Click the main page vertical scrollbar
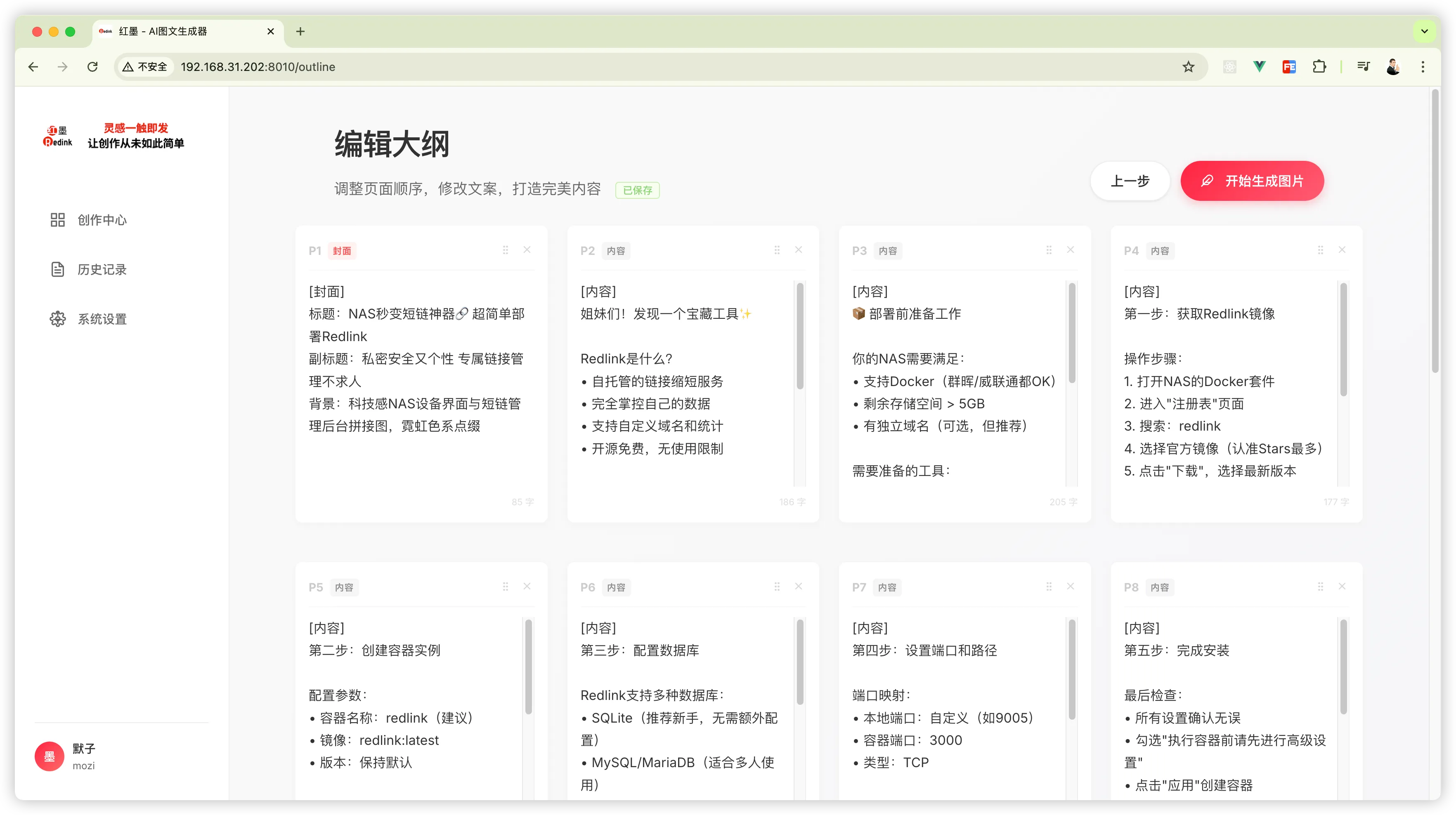 pyautogui.click(x=1435, y=231)
